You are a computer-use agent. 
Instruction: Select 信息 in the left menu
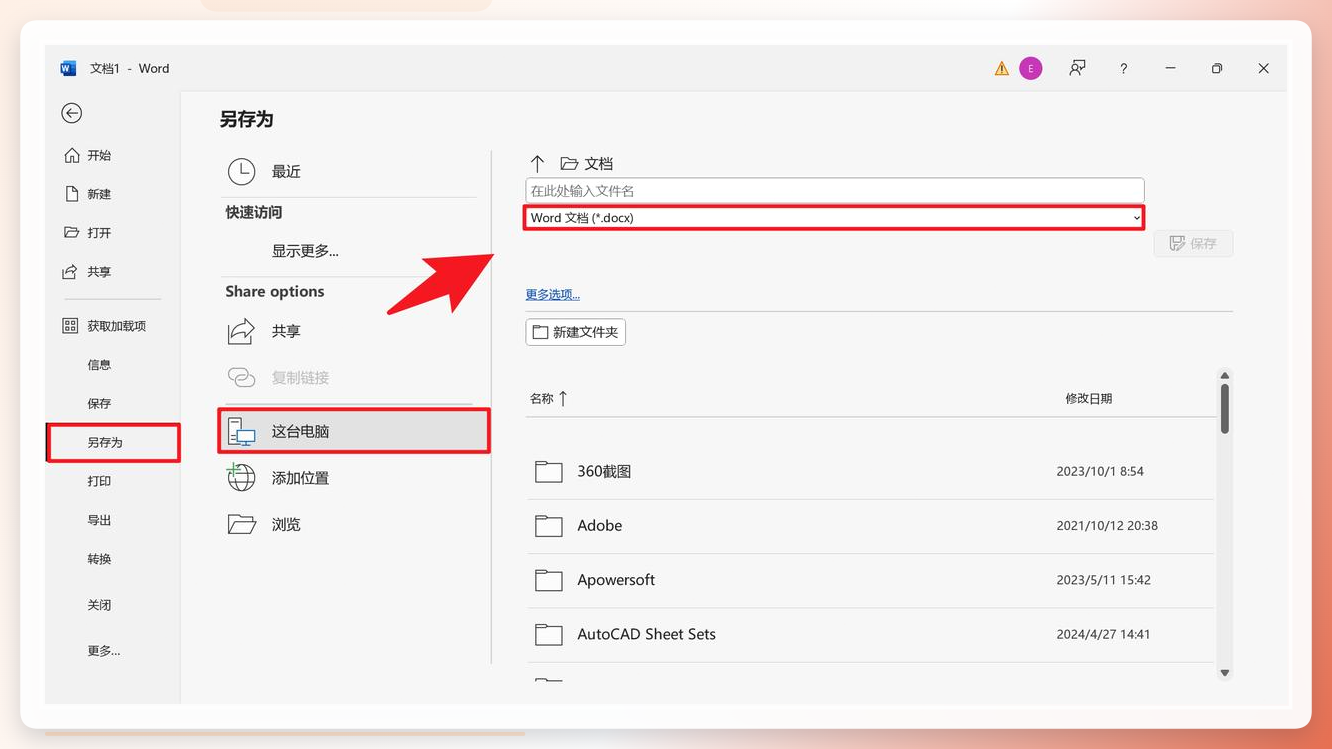99,365
